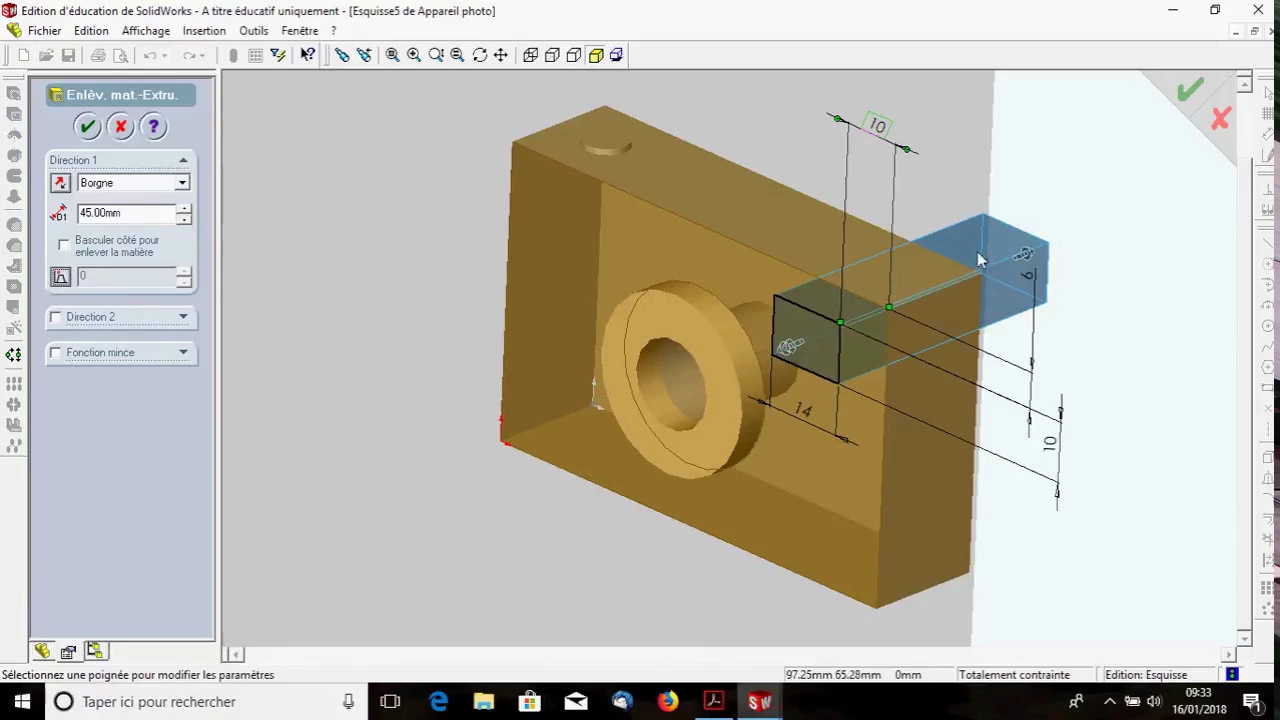Expand the Direction 2 section

[183, 317]
